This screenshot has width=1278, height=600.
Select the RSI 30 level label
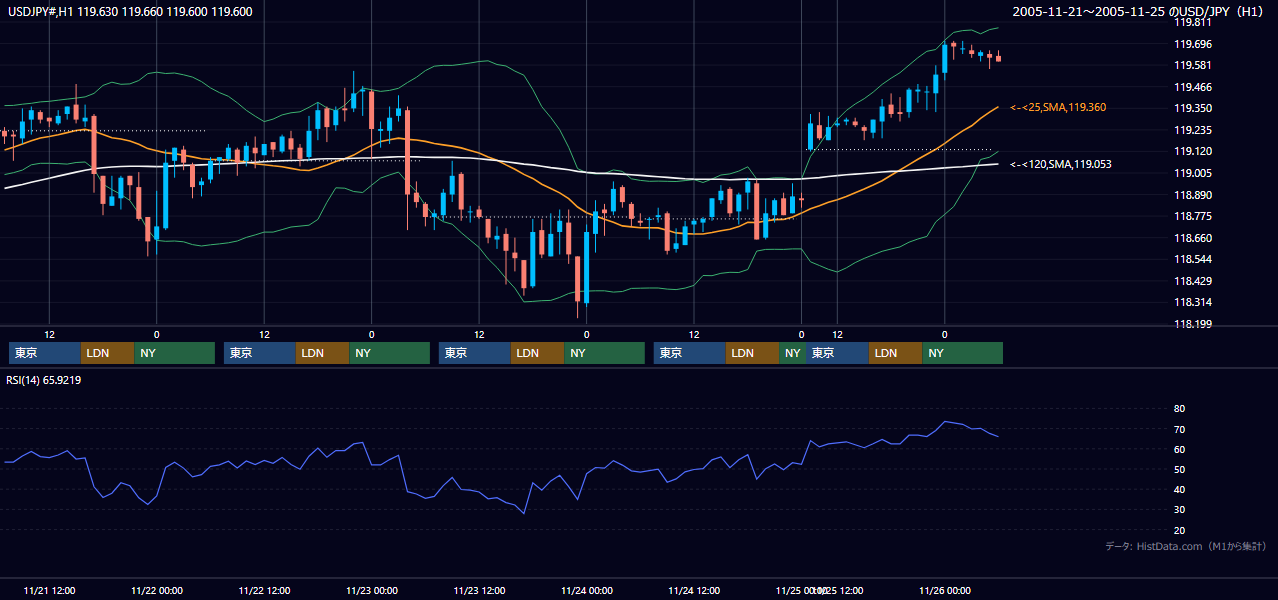[x=1179, y=509]
